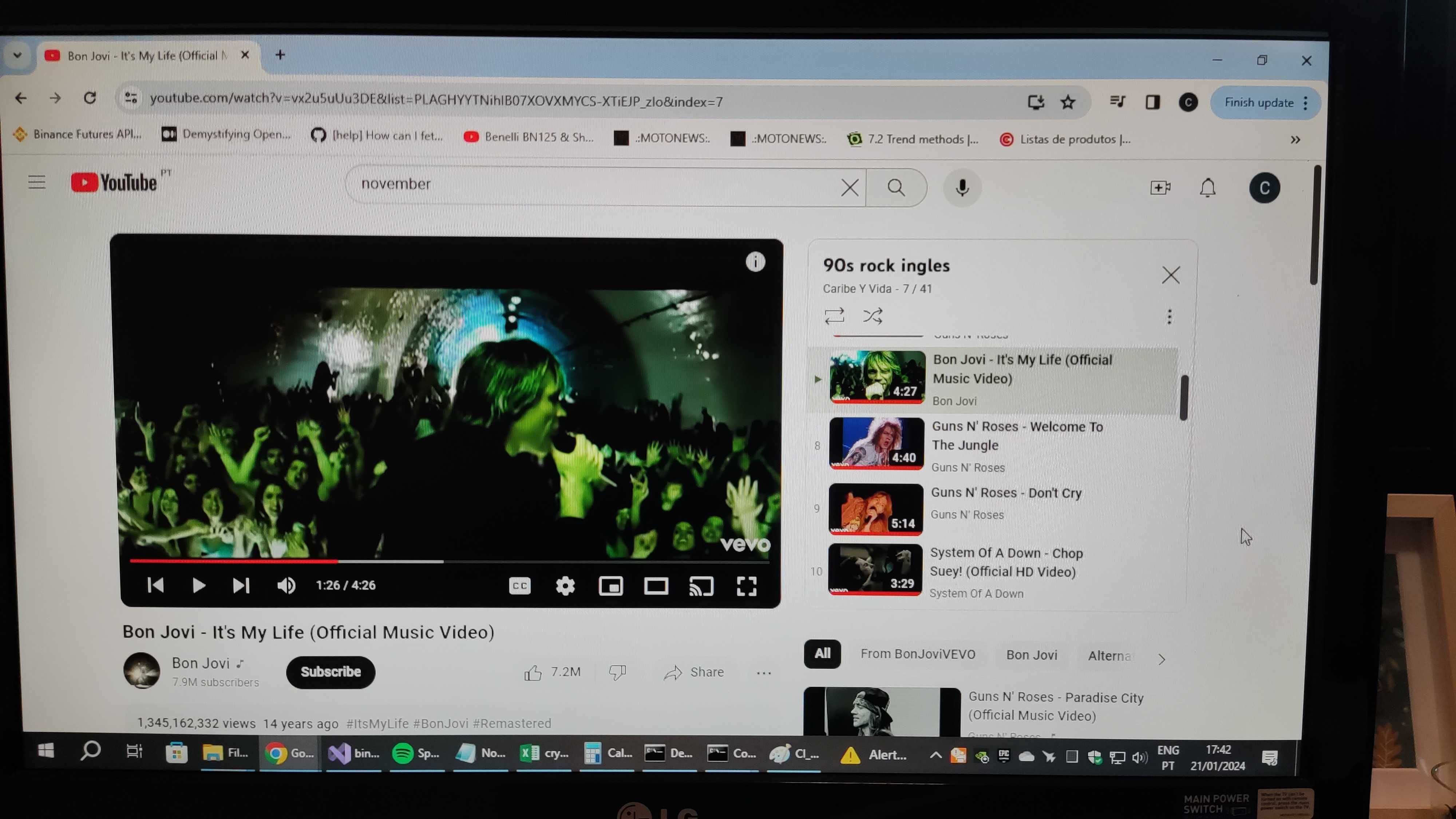Clear the search text
This screenshot has height=819, width=1456.
tap(850, 187)
